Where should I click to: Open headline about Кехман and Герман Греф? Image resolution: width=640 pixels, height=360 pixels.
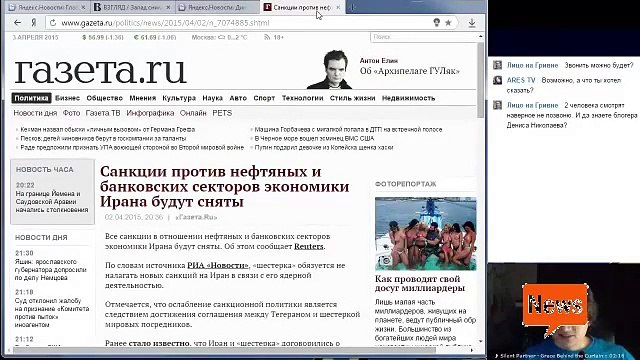click(108, 129)
